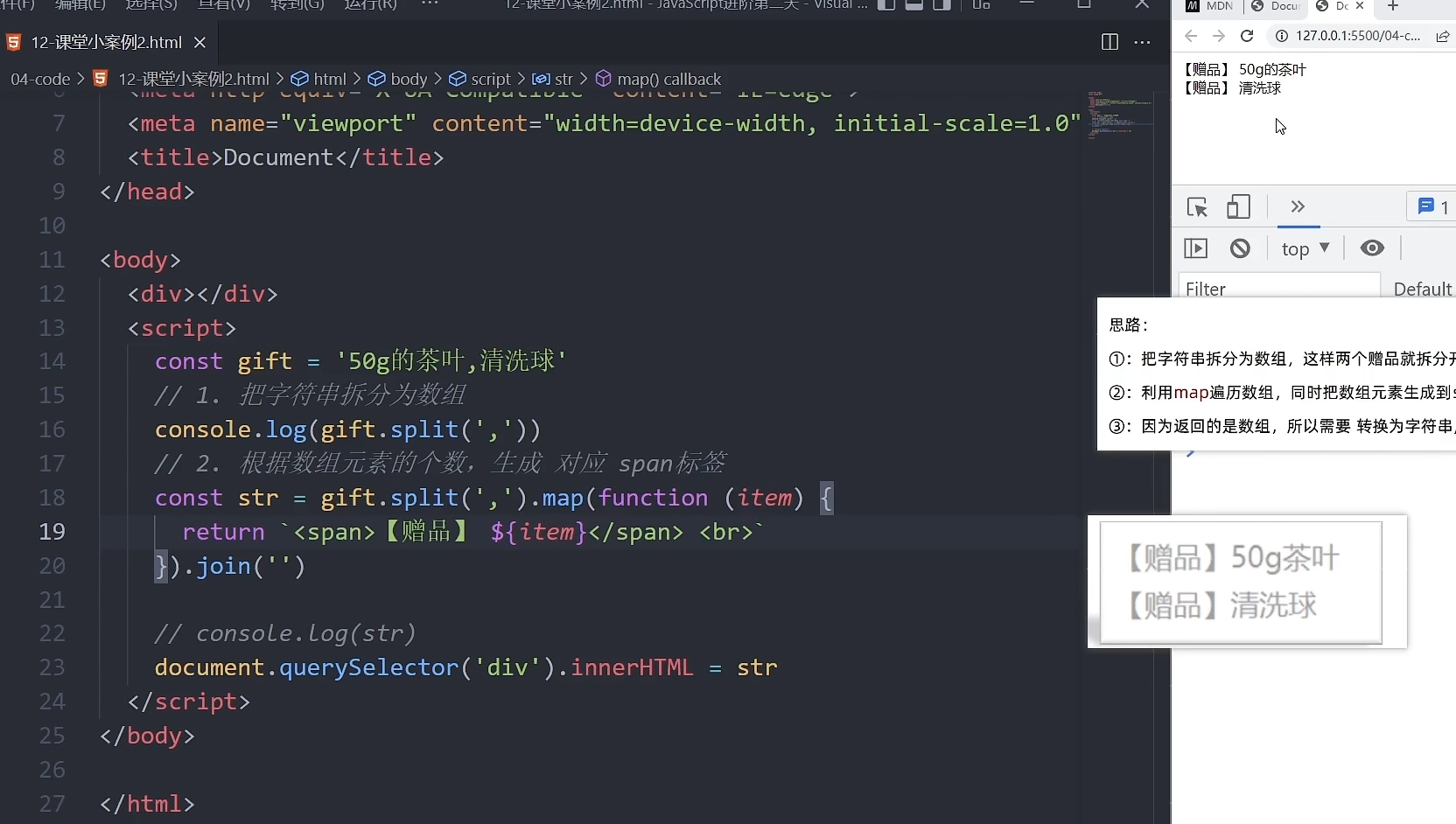Toggle the secondary sidebar layout icon

click(942, 4)
